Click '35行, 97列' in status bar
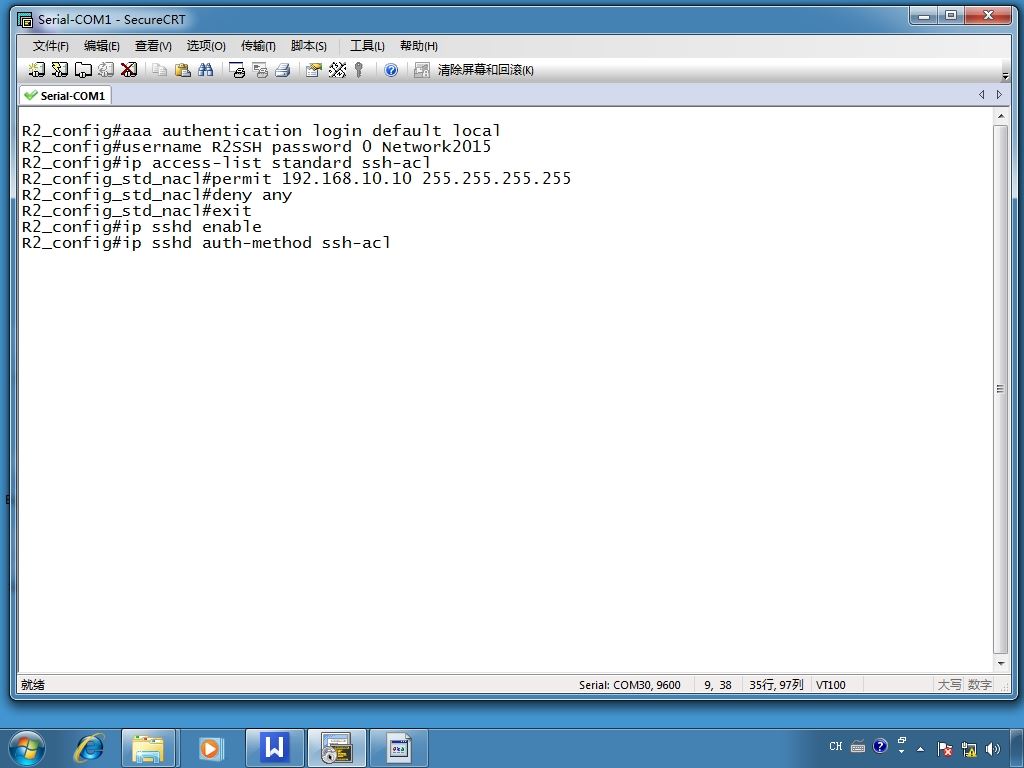The width and height of the screenshot is (1024, 768). [x=776, y=685]
